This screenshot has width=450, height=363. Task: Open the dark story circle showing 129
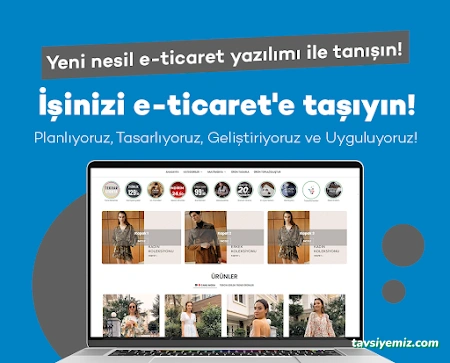(133, 190)
